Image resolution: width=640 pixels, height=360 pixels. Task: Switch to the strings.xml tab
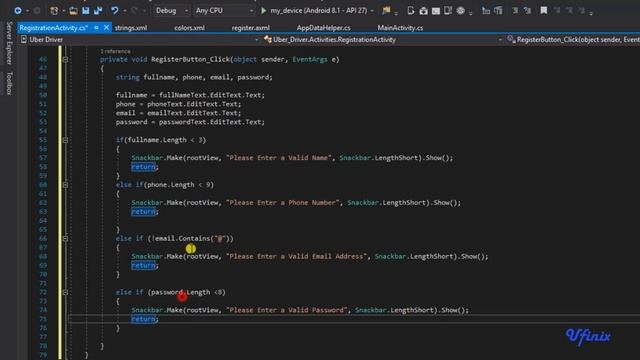click(131, 28)
